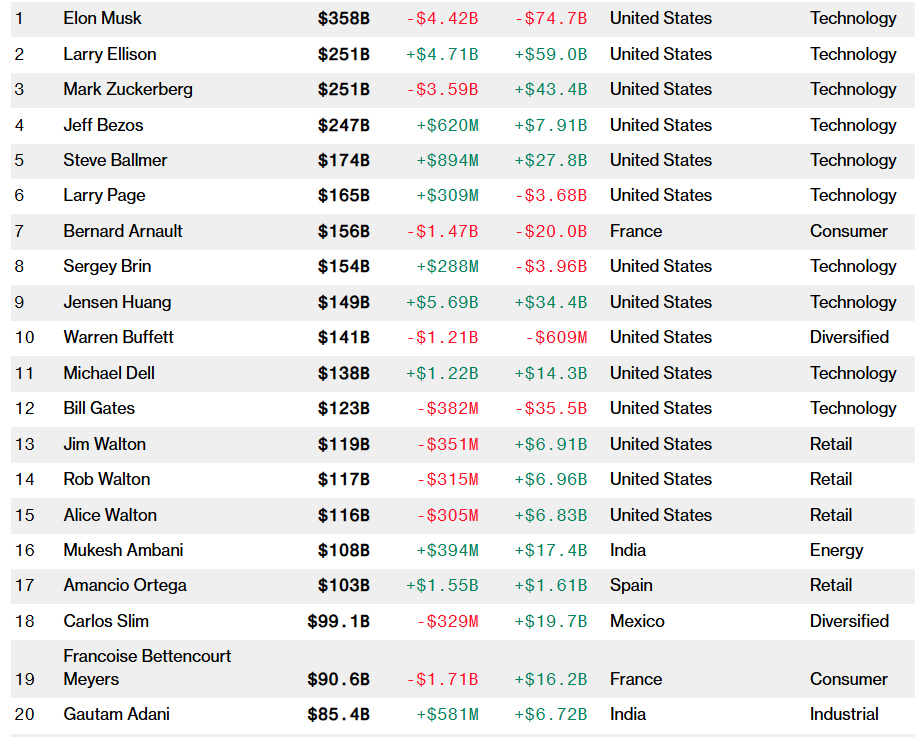915x737 pixels.
Task: Select the +$59.0B year-to-date change
Action: pos(551,55)
